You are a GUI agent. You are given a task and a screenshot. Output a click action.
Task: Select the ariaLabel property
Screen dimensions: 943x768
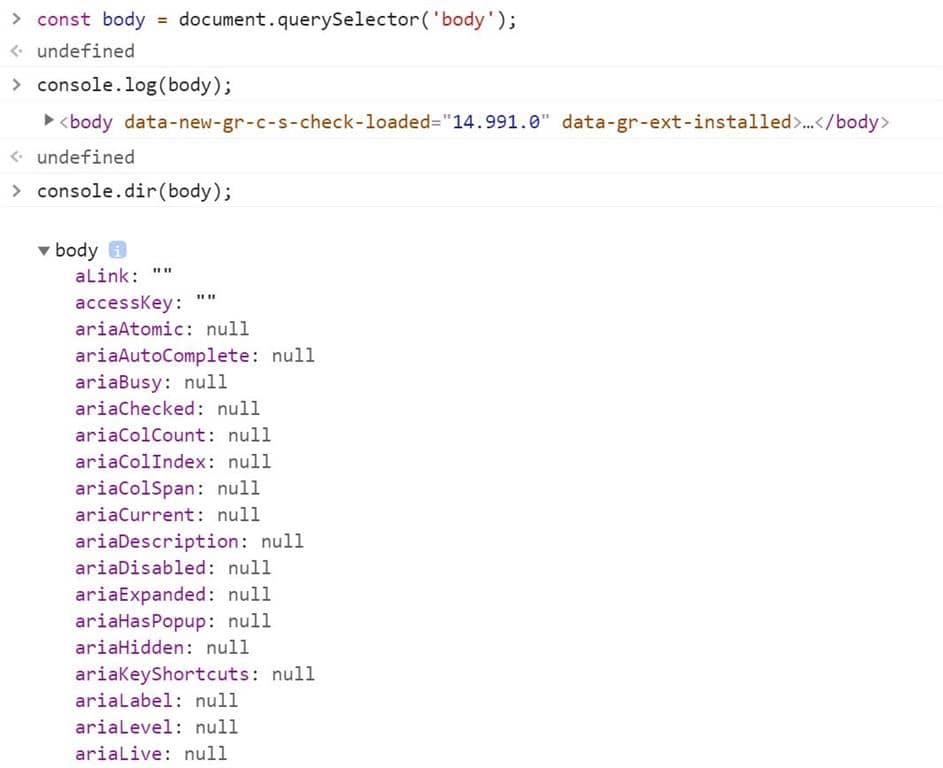tap(156, 700)
